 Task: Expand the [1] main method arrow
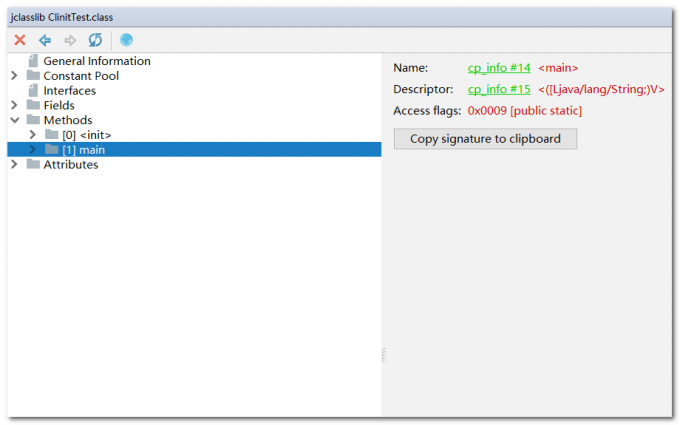[33, 150]
